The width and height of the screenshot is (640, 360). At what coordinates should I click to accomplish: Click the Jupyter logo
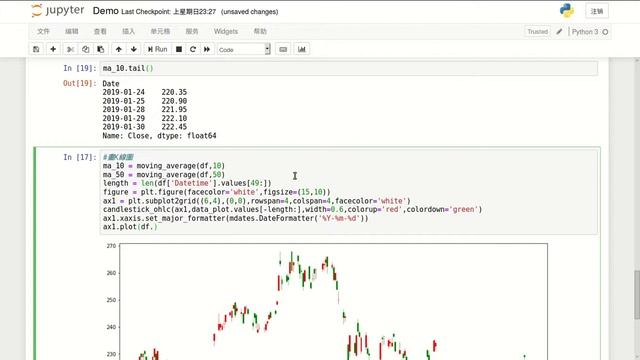[58, 11]
